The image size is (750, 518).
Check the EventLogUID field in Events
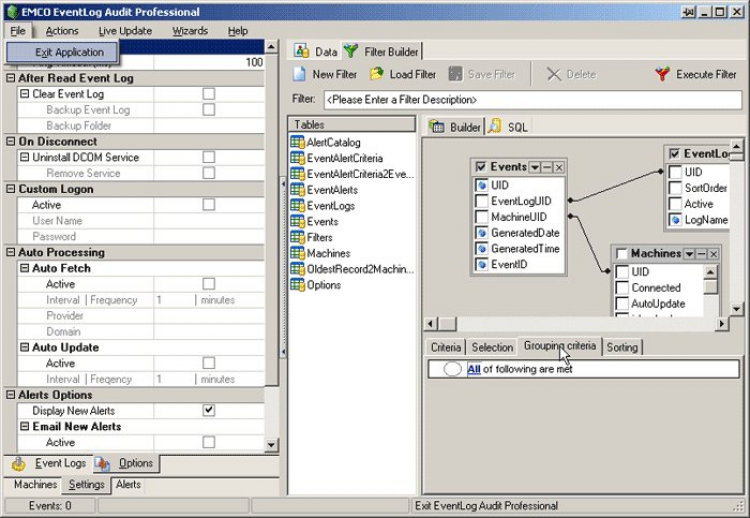tap(482, 201)
